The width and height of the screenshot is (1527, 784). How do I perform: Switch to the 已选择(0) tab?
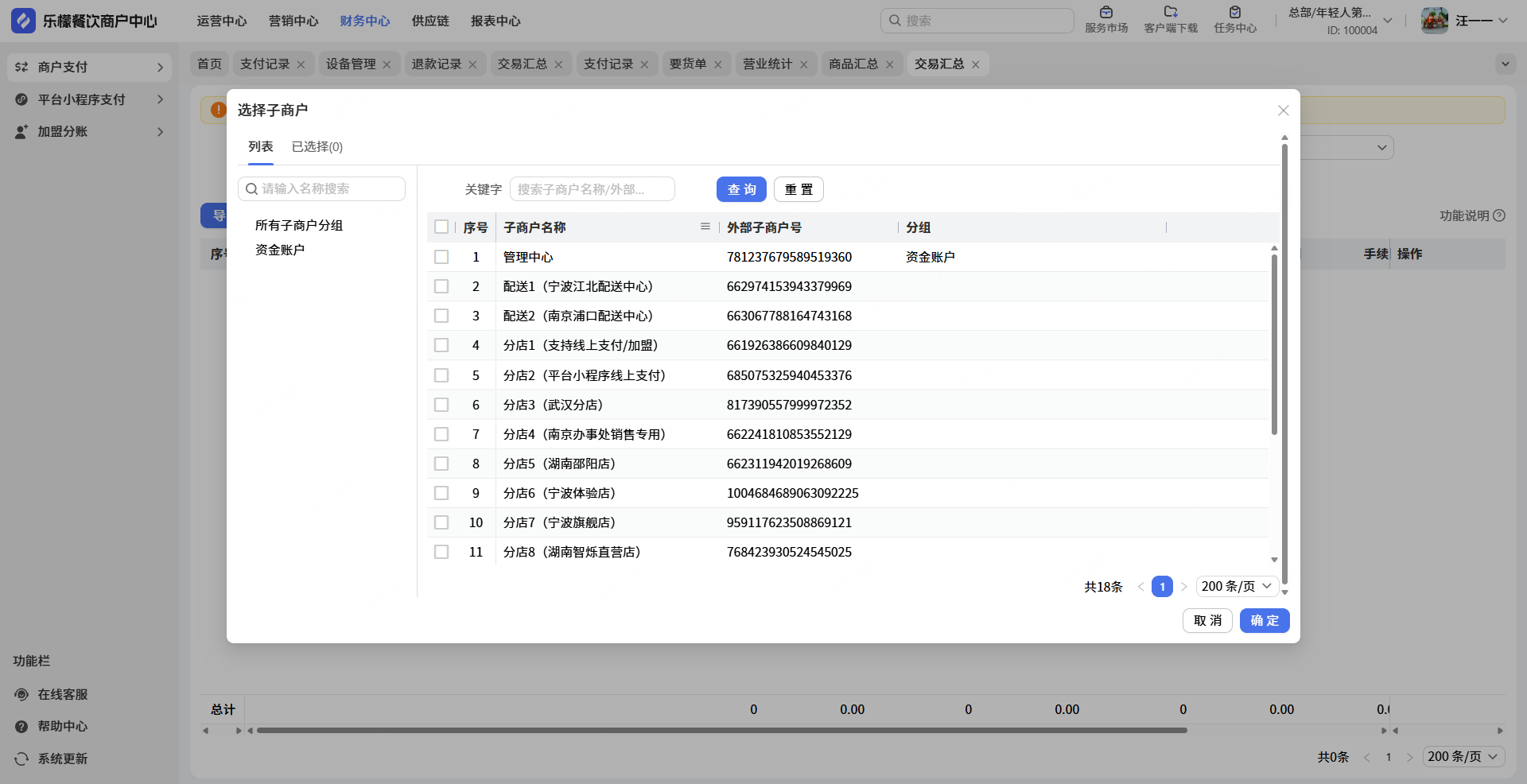[317, 147]
